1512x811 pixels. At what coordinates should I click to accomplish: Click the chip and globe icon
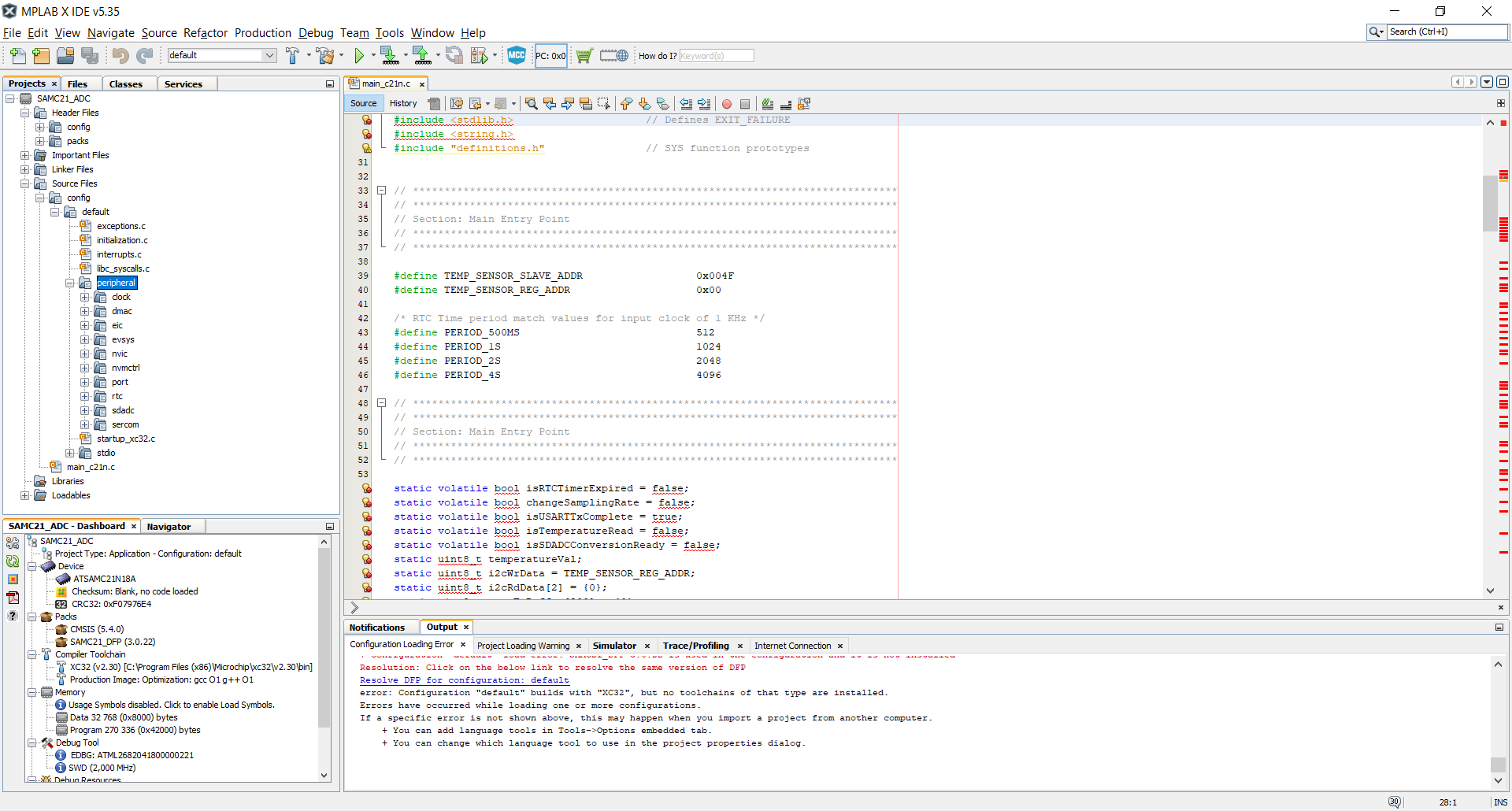click(x=614, y=56)
